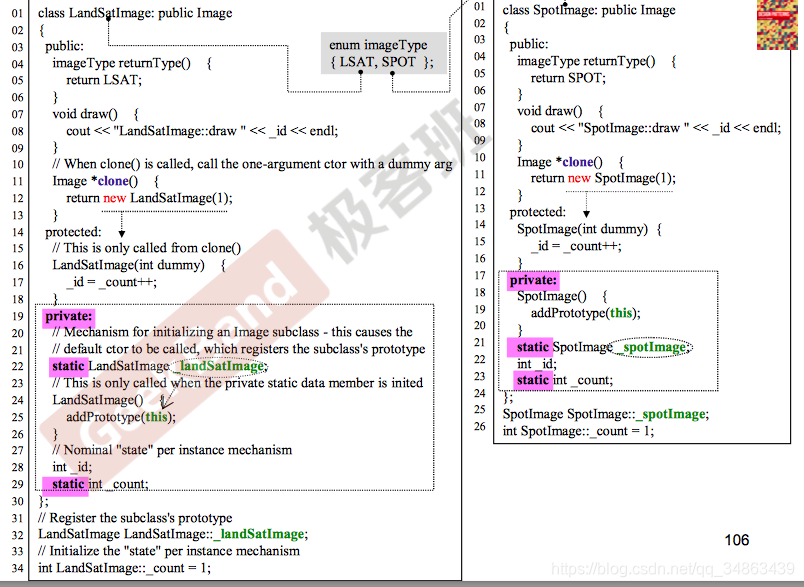The image size is (804, 587).
Task: Click the page number 106
Action: coord(736,540)
